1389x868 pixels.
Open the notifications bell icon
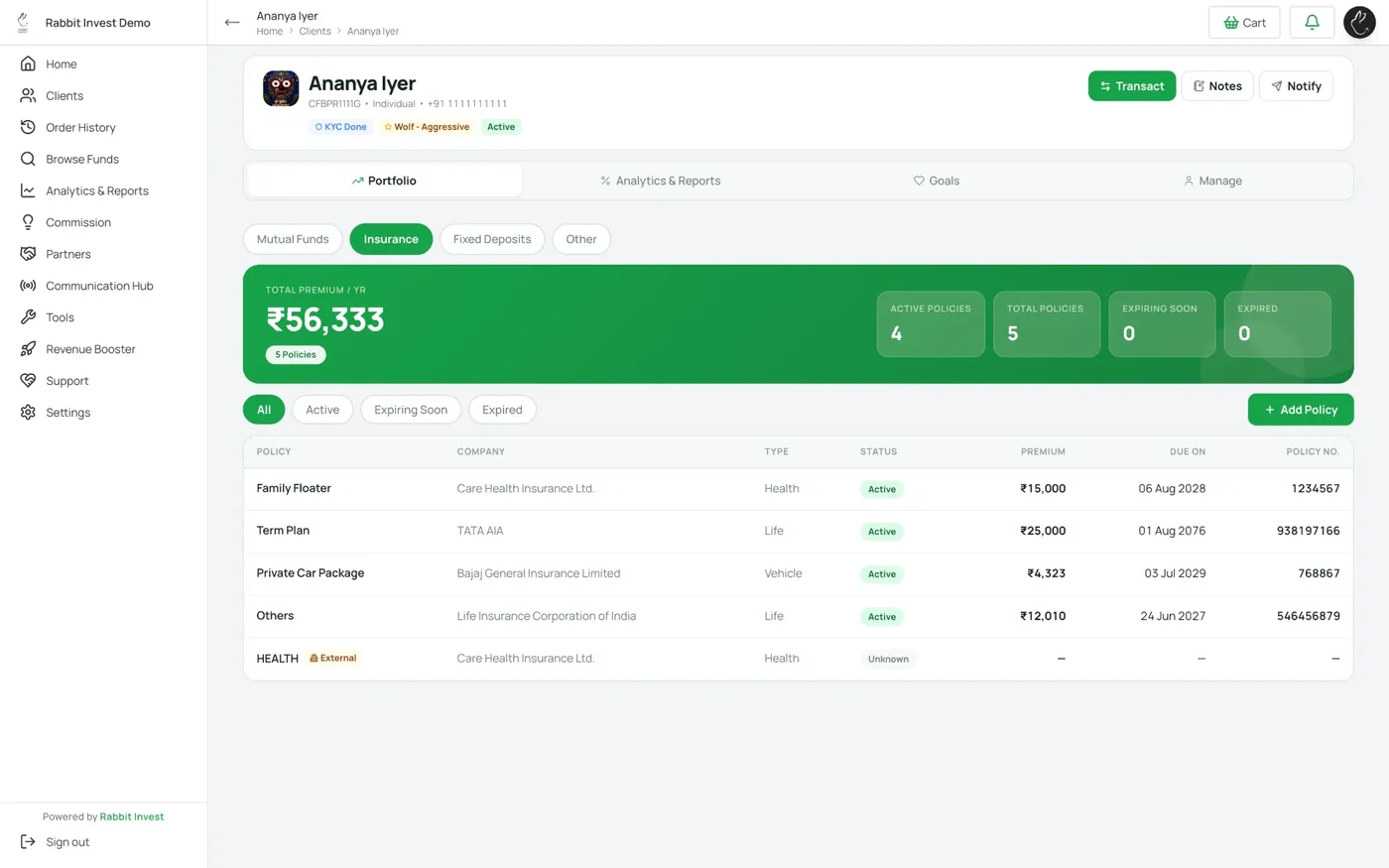click(x=1312, y=23)
